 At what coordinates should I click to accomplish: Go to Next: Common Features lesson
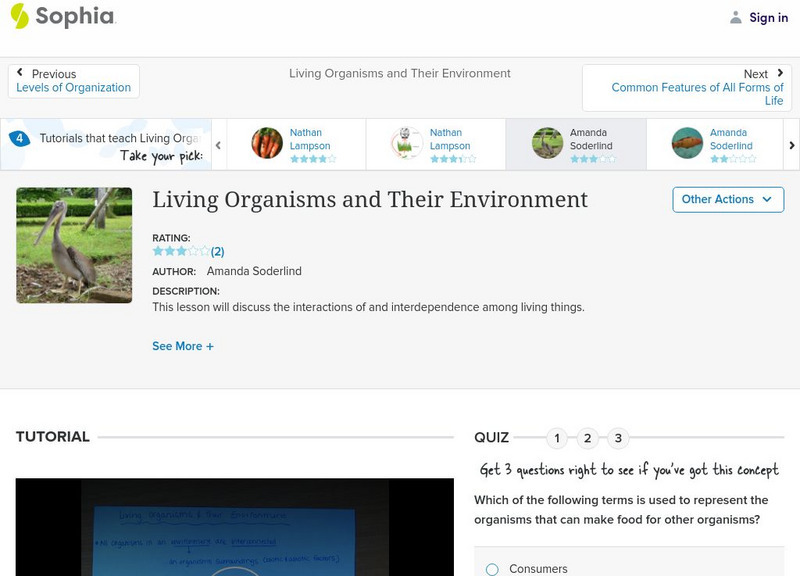[x=696, y=87]
